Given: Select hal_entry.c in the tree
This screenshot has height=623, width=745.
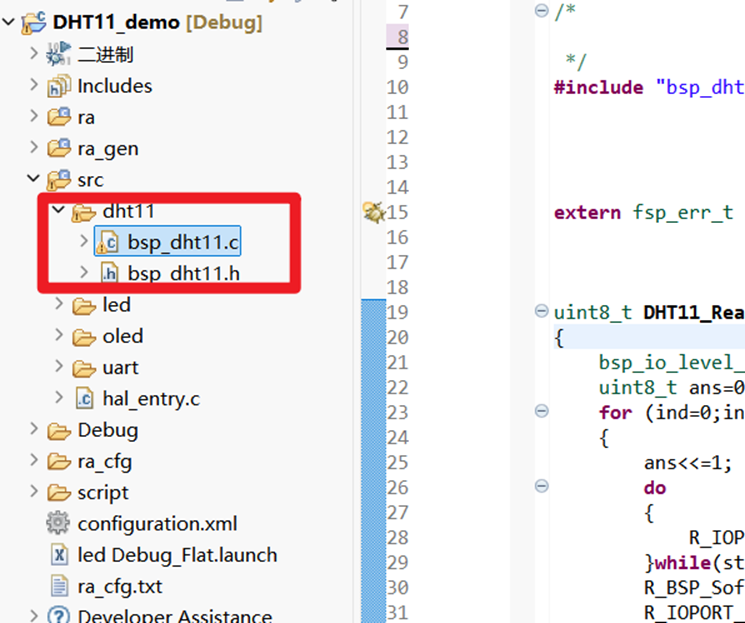Looking at the screenshot, I should coord(151,399).
